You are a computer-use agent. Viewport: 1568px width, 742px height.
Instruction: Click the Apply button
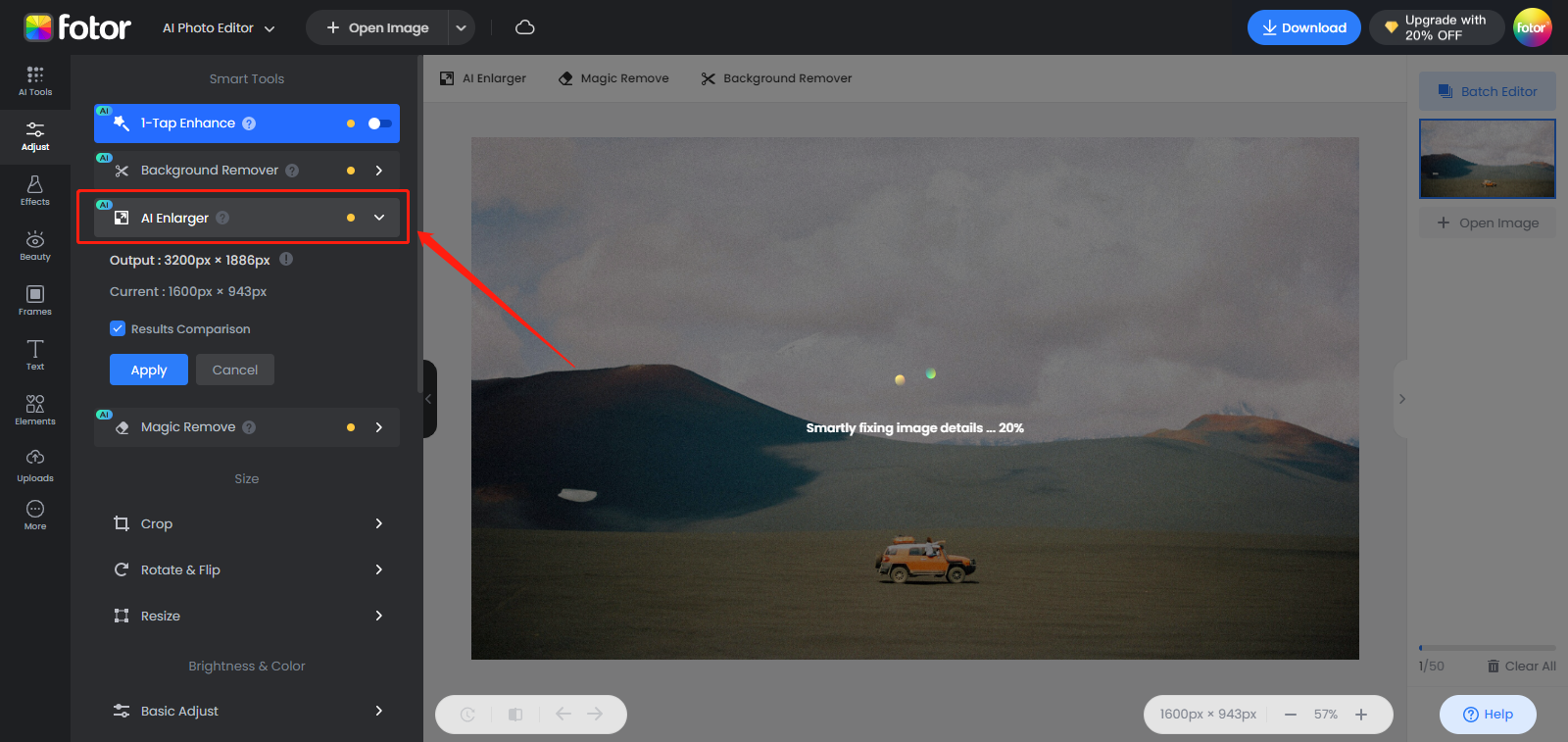pos(149,371)
